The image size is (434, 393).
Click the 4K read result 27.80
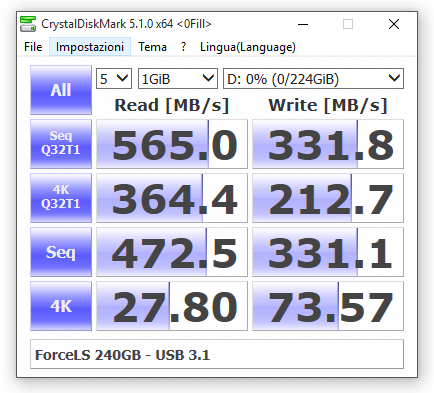[172, 306]
